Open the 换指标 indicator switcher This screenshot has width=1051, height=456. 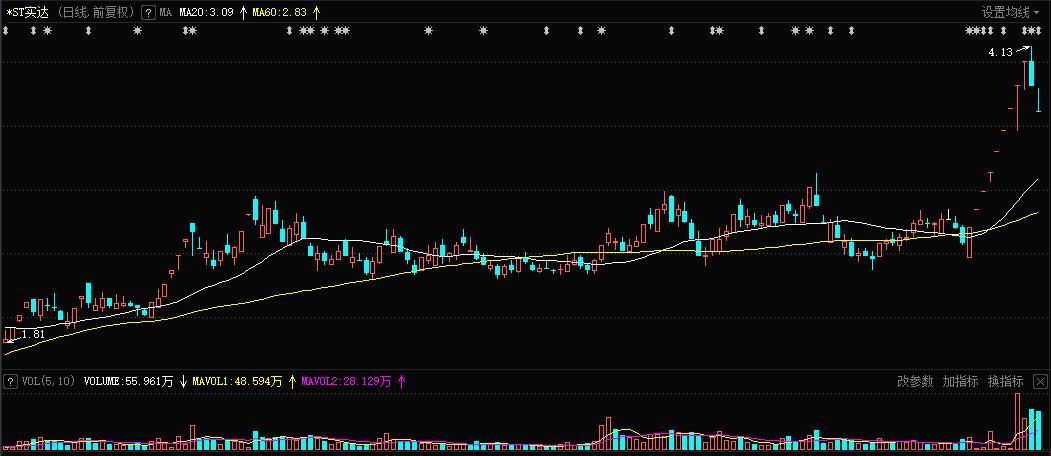click(1005, 381)
